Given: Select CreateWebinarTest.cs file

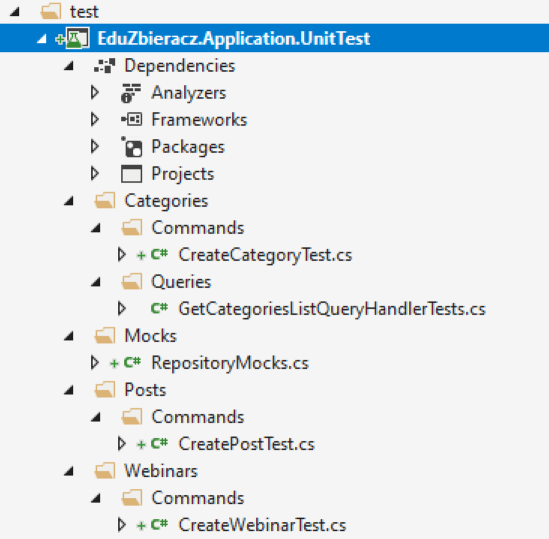Looking at the screenshot, I should [x=262, y=525].
